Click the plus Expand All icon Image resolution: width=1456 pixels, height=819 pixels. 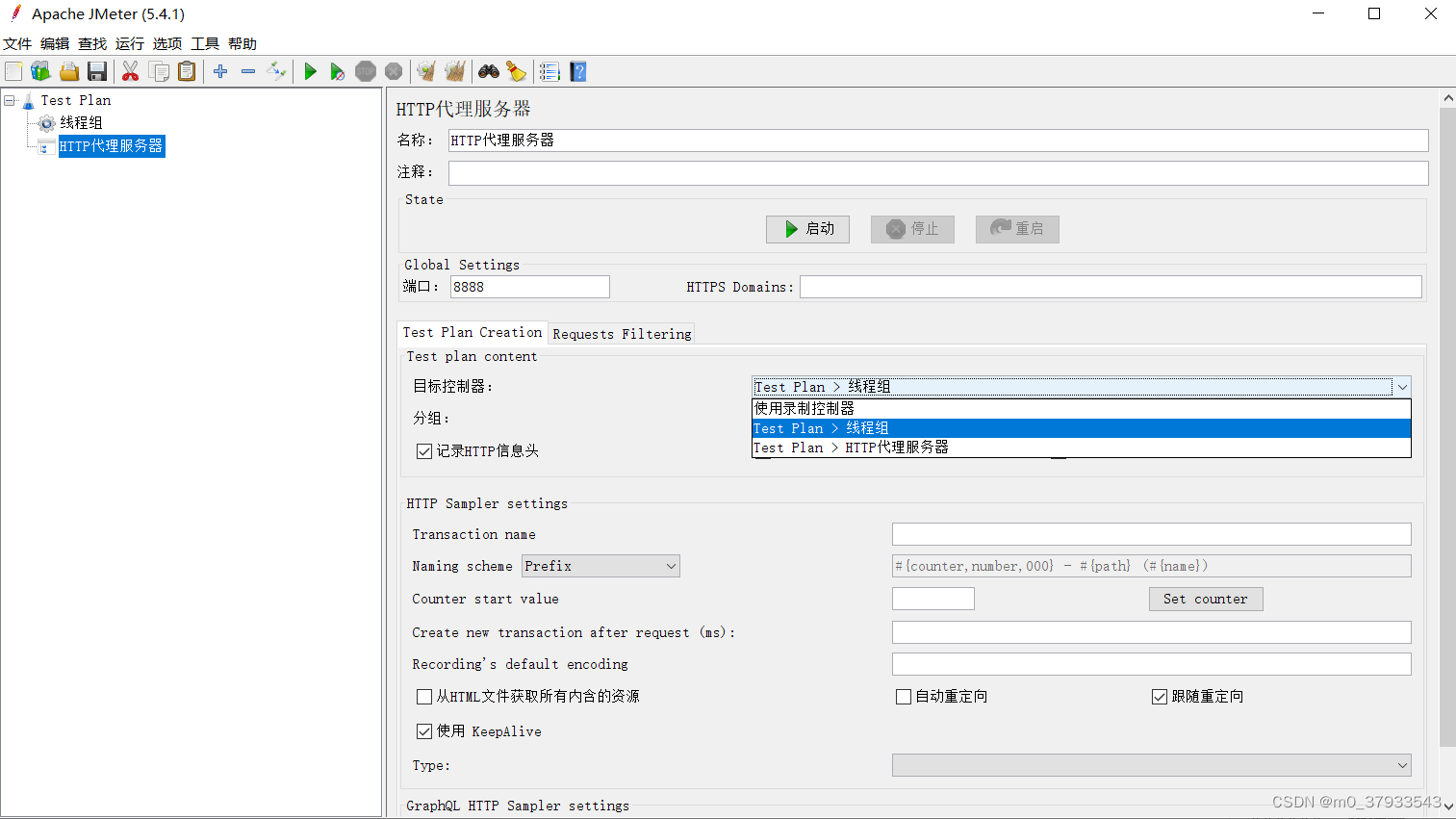coord(220,71)
